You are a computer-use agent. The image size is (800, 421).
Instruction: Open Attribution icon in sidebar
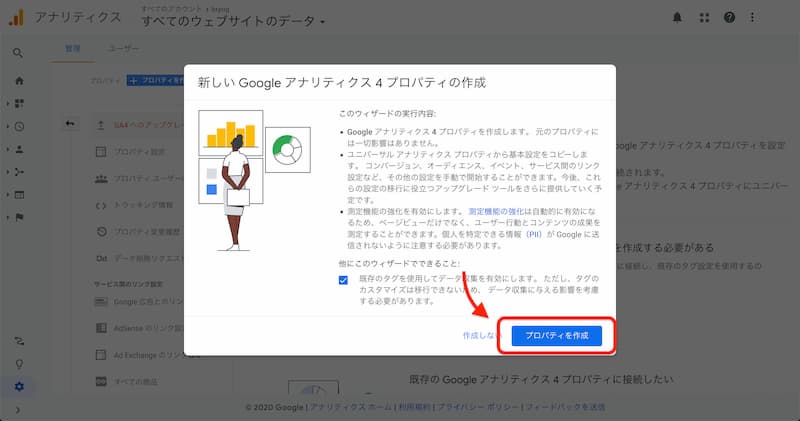[19, 341]
